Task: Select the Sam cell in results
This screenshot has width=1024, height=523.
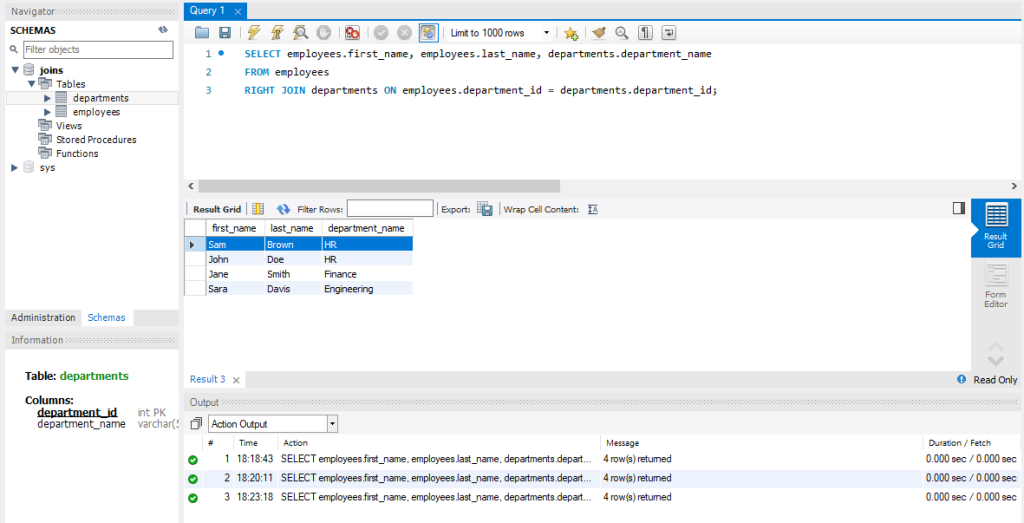Action: pyautogui.click(x=235, y=245)
